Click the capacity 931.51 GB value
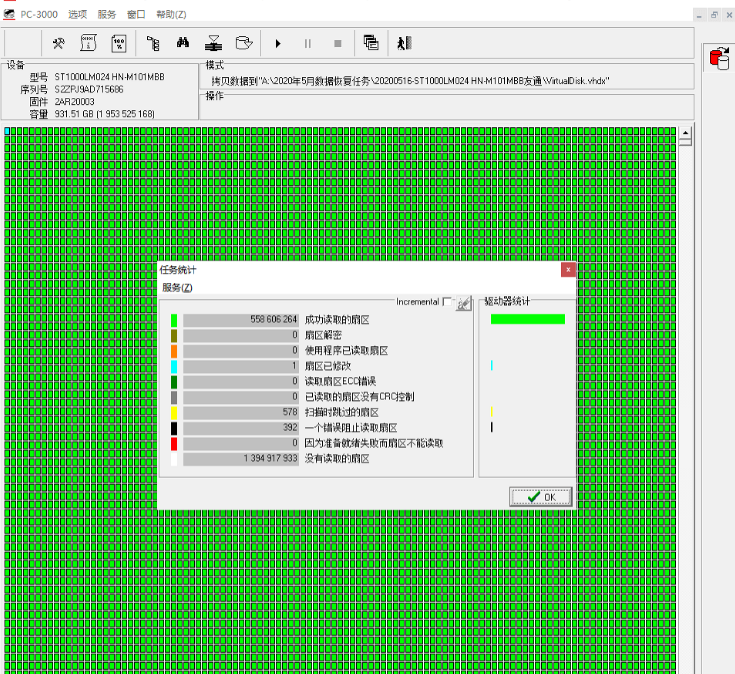Image resolution: width=735 pixels, height=674 pixels. [x=105, y=114]
